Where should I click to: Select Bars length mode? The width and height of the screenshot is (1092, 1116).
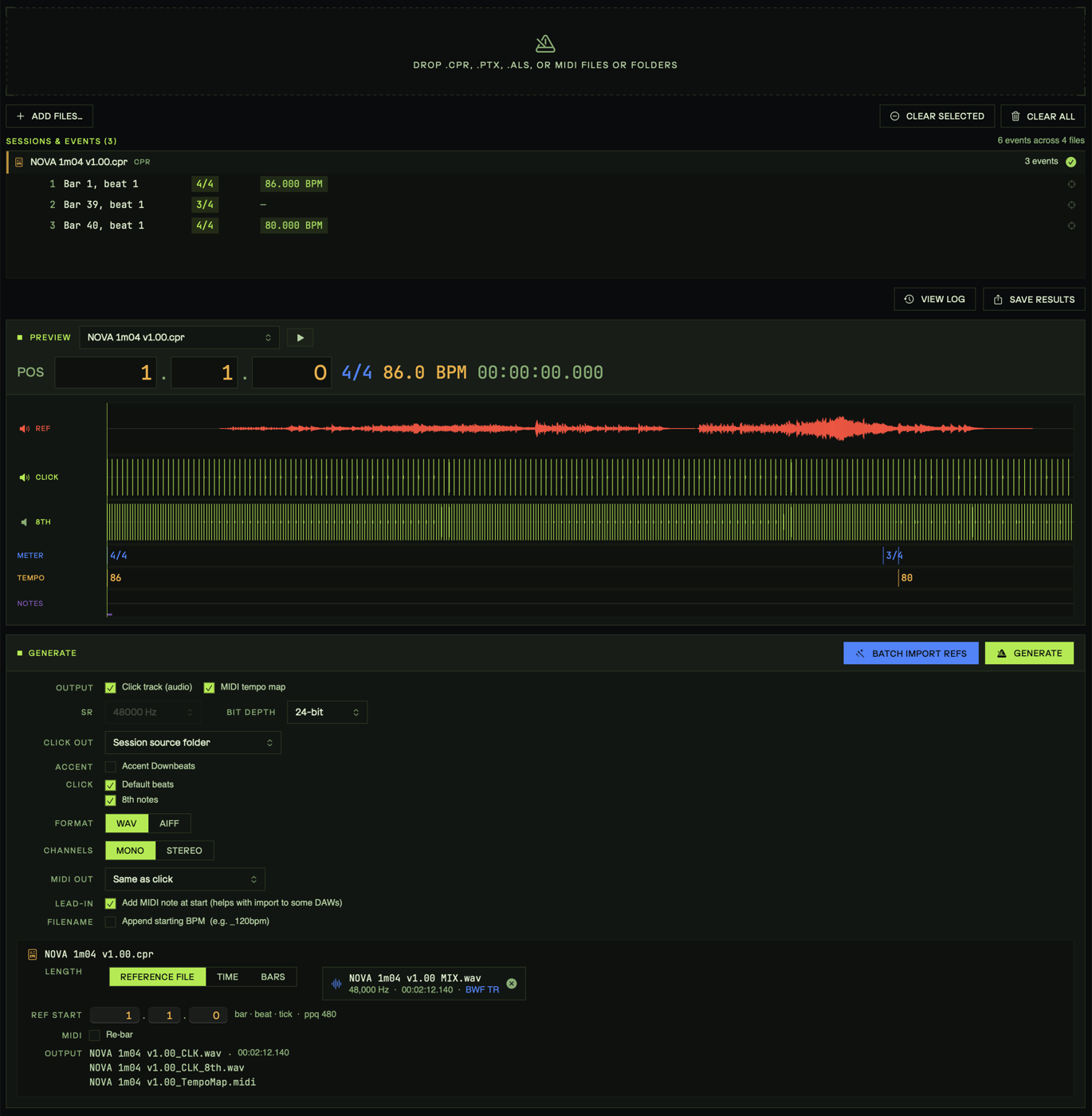tap(273, 977)
